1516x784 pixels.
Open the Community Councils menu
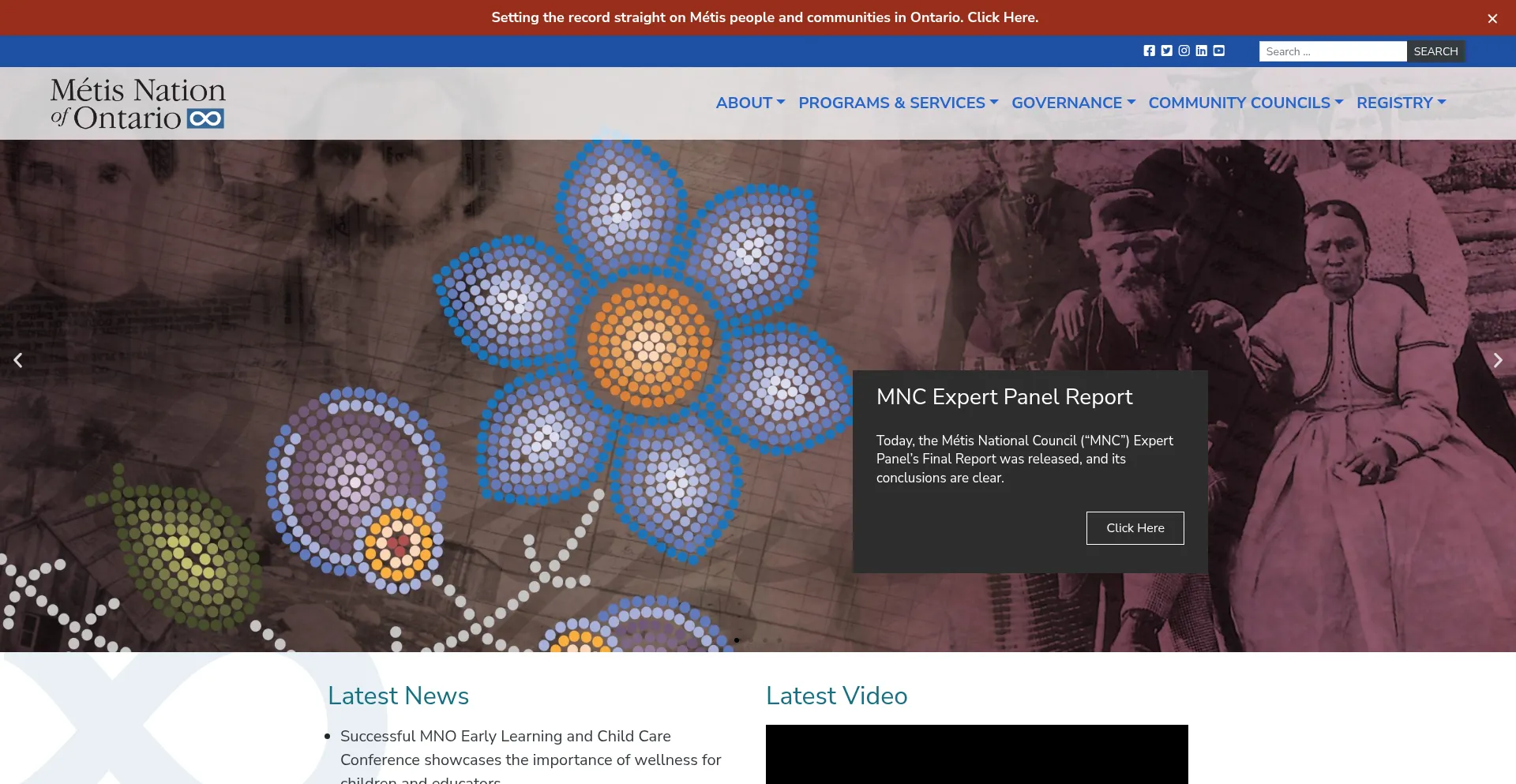(1245, 103)
